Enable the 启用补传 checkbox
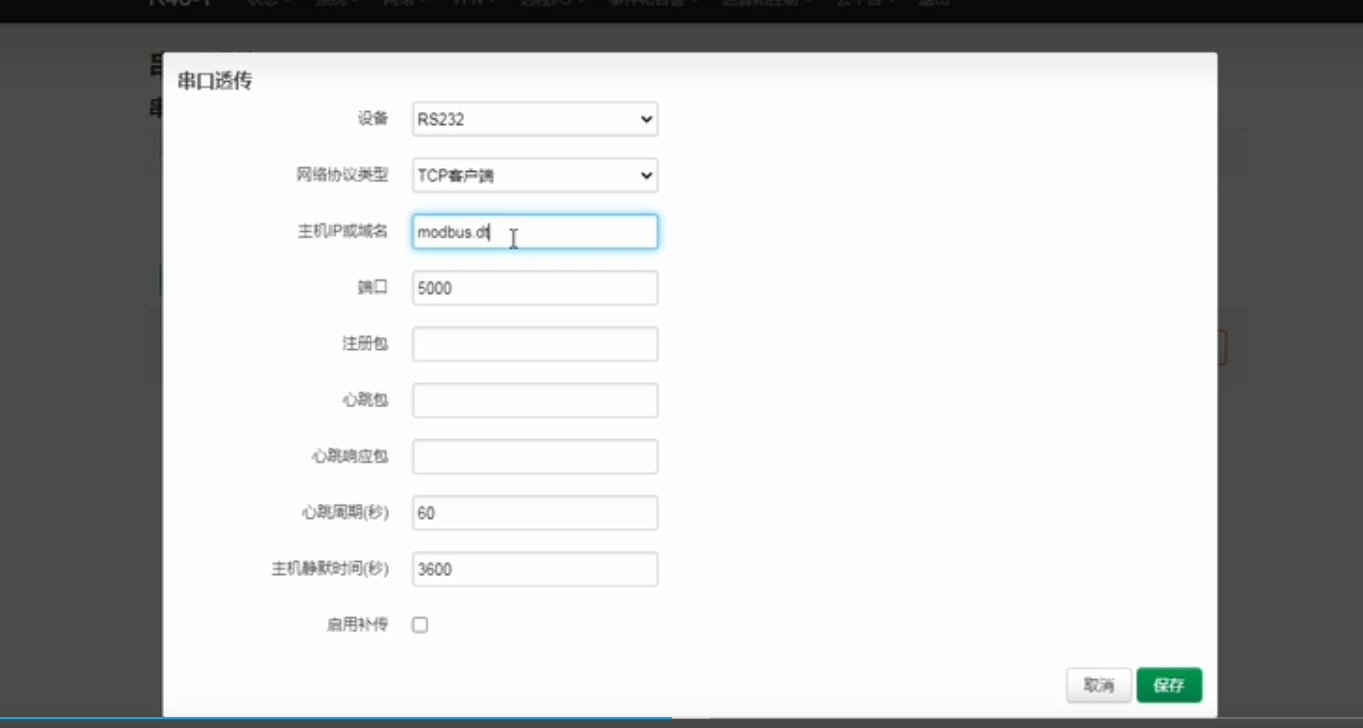 (x=420, y=625)
